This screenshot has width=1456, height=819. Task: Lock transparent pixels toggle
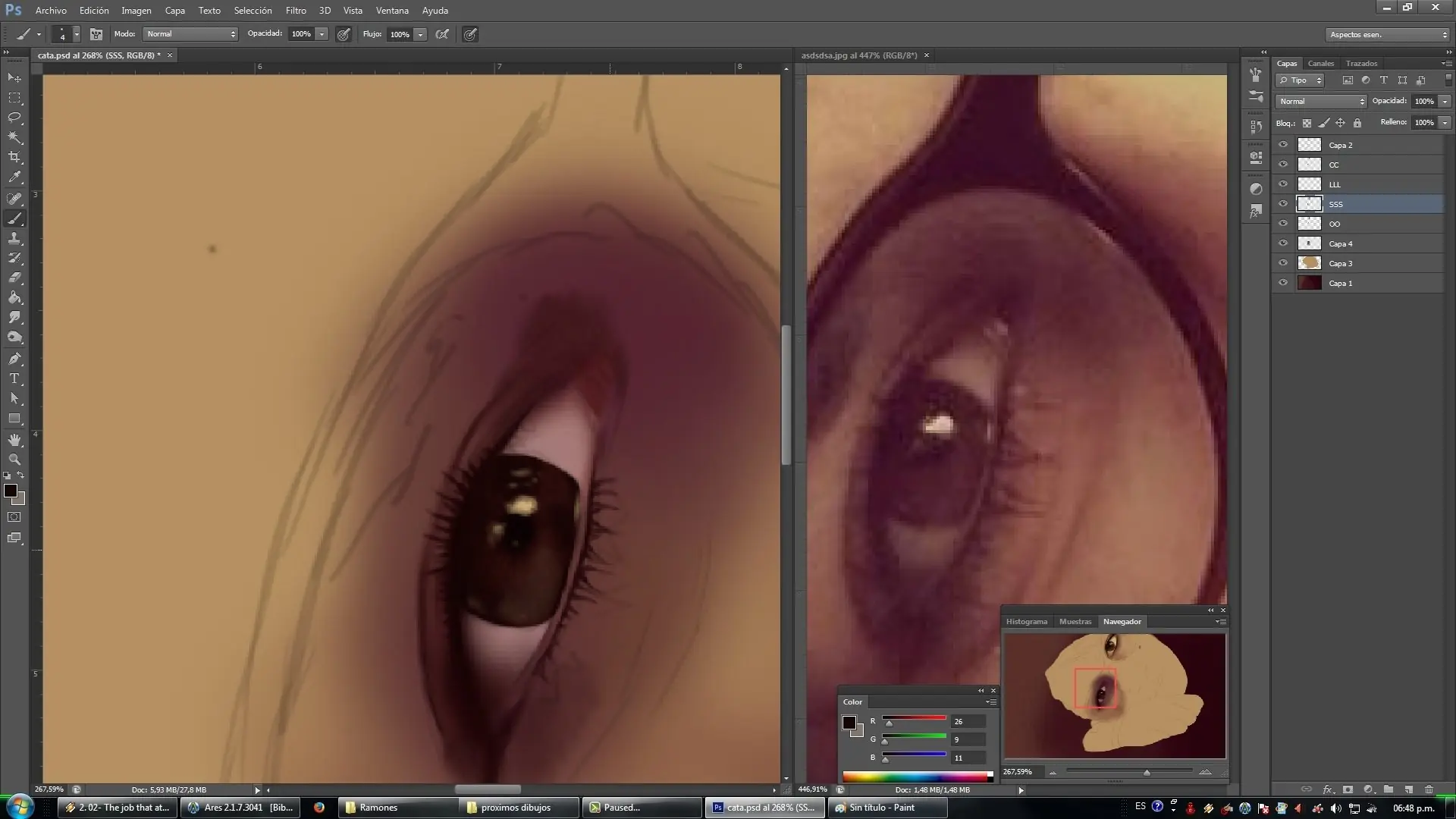point(1307,123)
